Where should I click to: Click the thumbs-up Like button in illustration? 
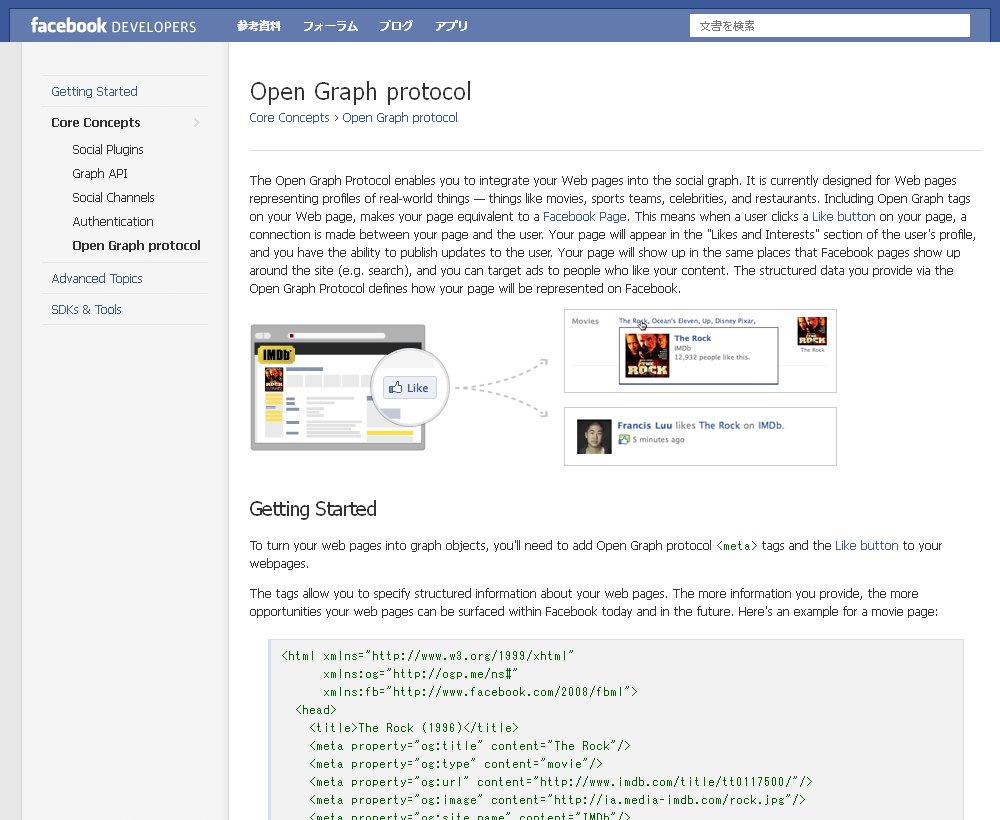pos(409,388)
